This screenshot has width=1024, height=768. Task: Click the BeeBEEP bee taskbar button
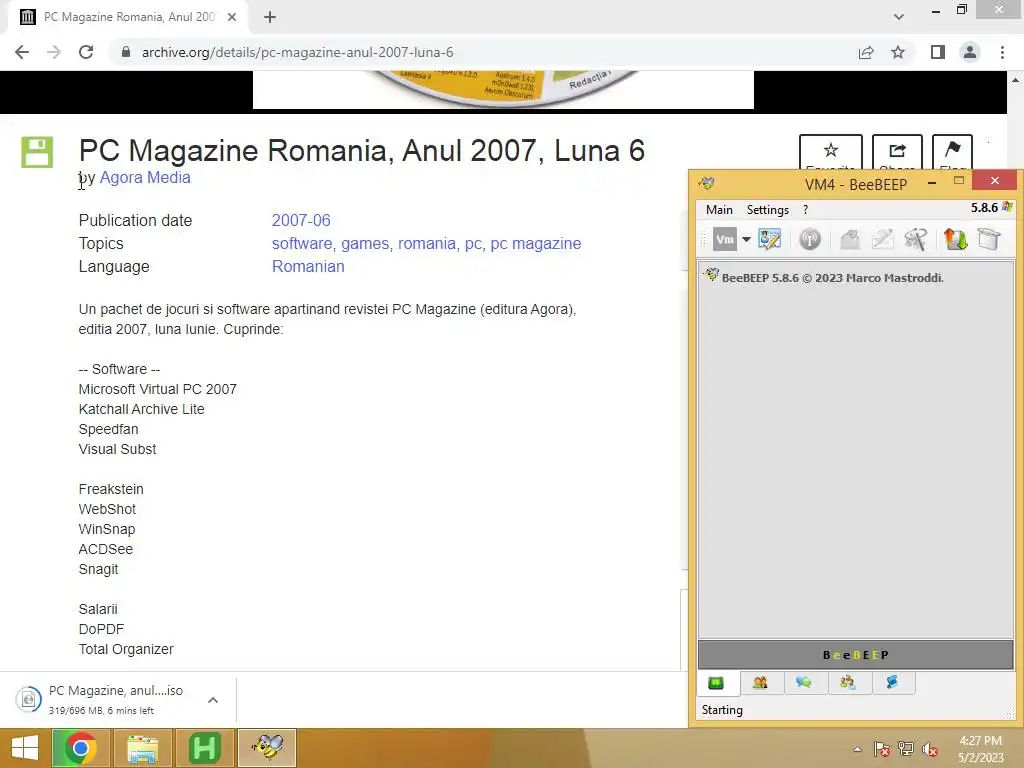[267, 748]
